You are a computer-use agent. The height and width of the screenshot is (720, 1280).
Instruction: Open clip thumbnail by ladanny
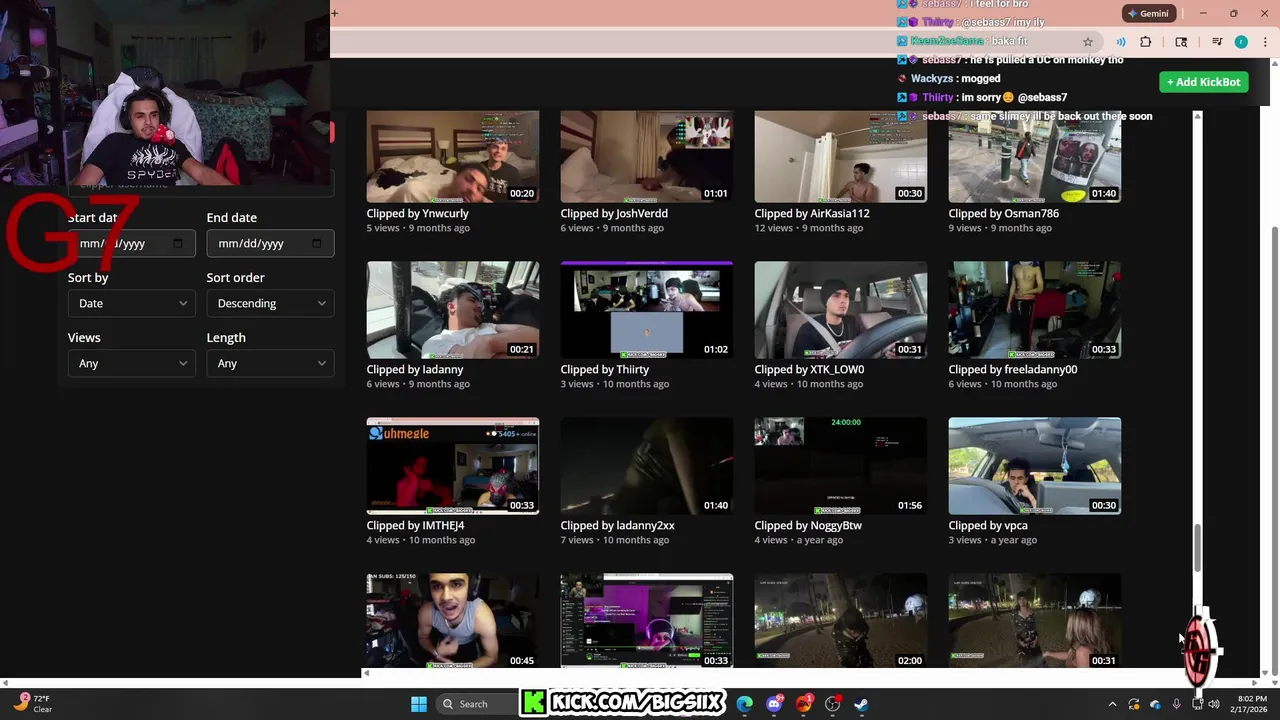pyautogui.click(x=453, y=310)
